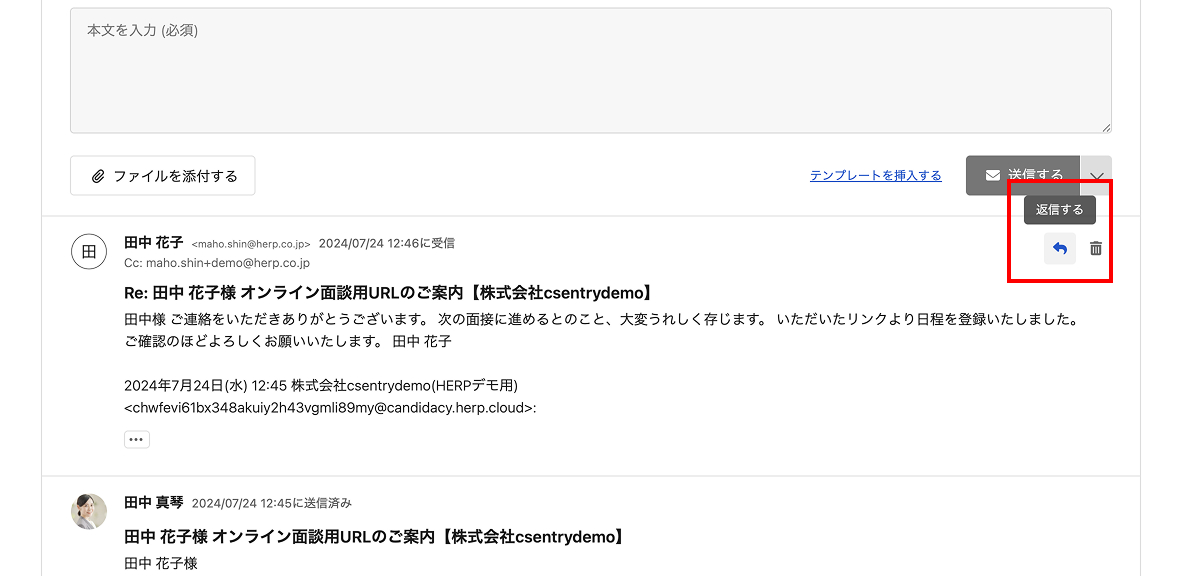The width and height of the screenshot is (1178, 576).
Task: Click the 返信する tooltip label
Action: coord(1059,210)
